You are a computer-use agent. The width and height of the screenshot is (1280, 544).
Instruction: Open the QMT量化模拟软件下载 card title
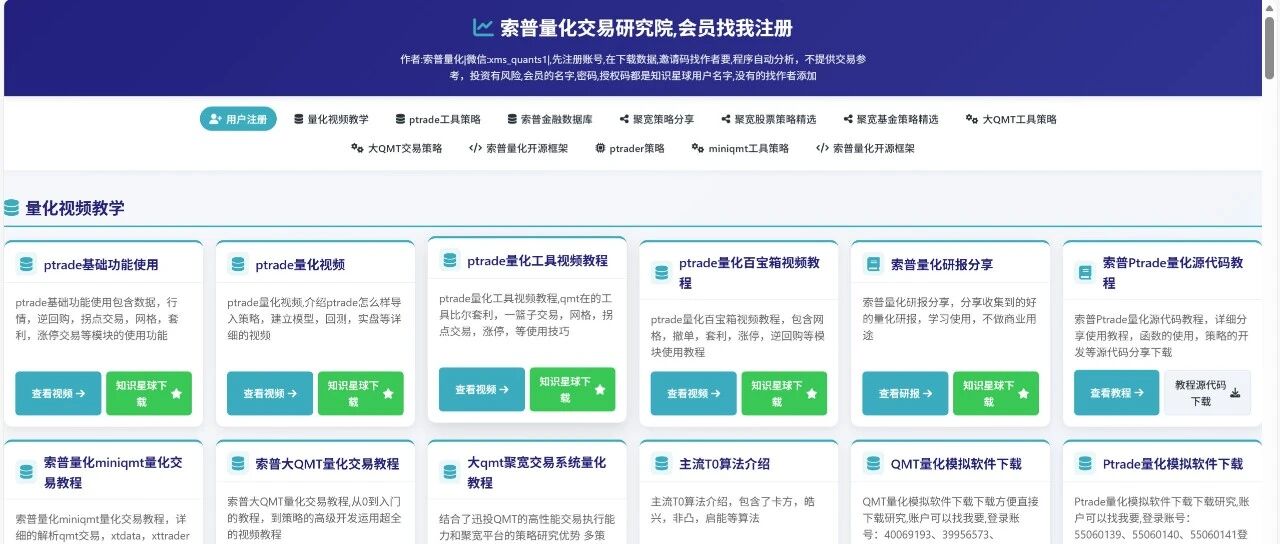click(x=956, y=464)
